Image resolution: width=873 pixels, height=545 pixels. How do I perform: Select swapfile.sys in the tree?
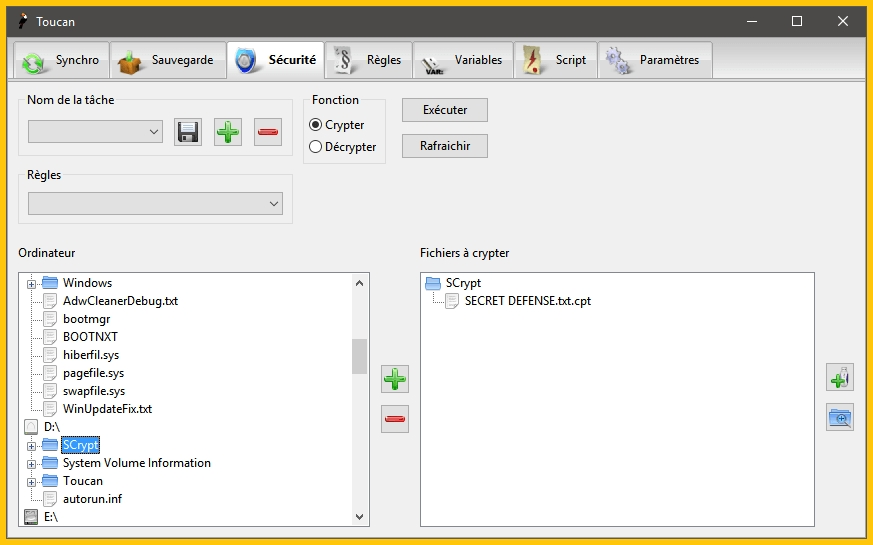[94, 391]
